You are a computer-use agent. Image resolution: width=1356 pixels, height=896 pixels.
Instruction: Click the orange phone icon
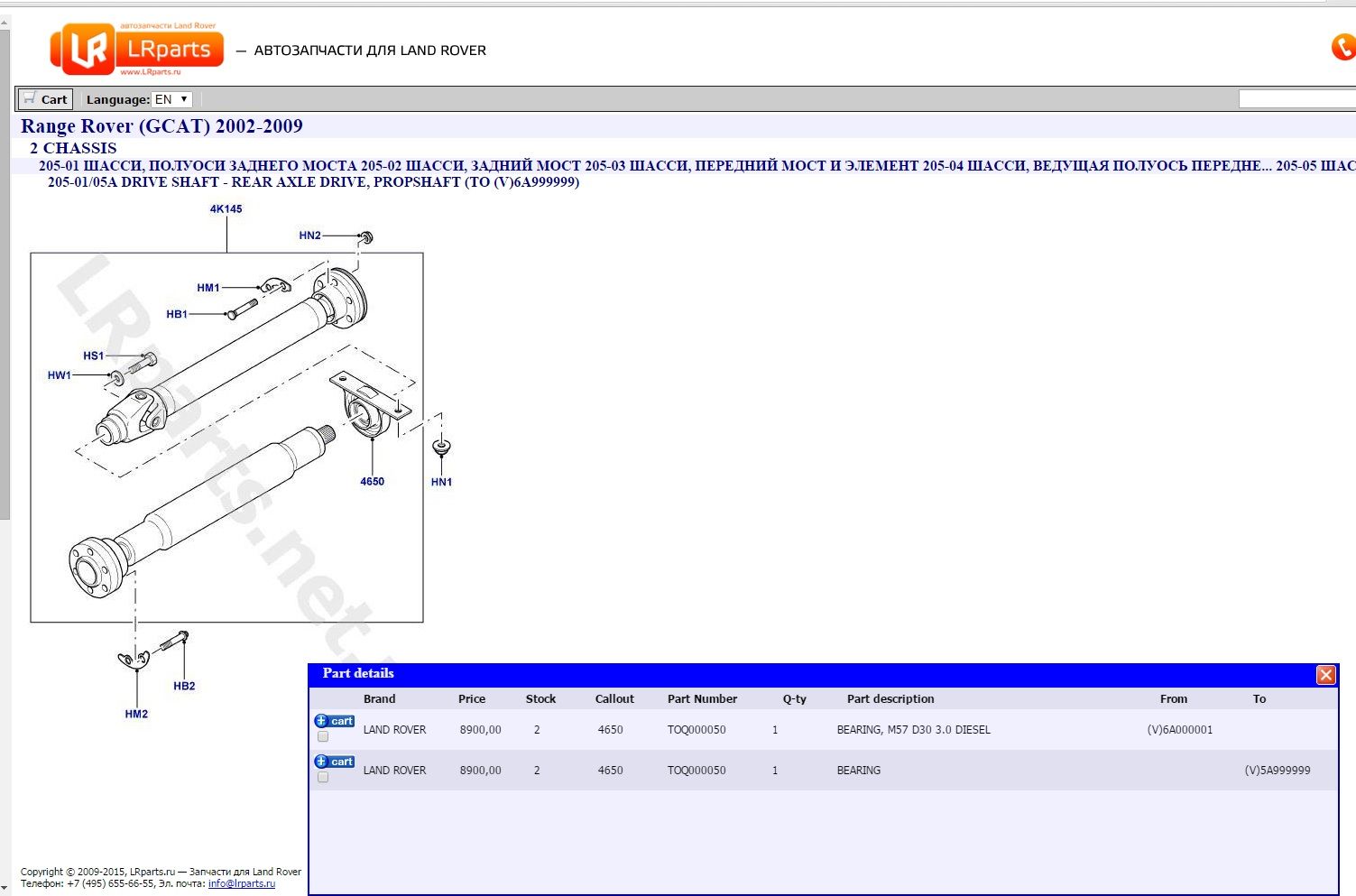pyautogui.click(x=1343, y=47)
